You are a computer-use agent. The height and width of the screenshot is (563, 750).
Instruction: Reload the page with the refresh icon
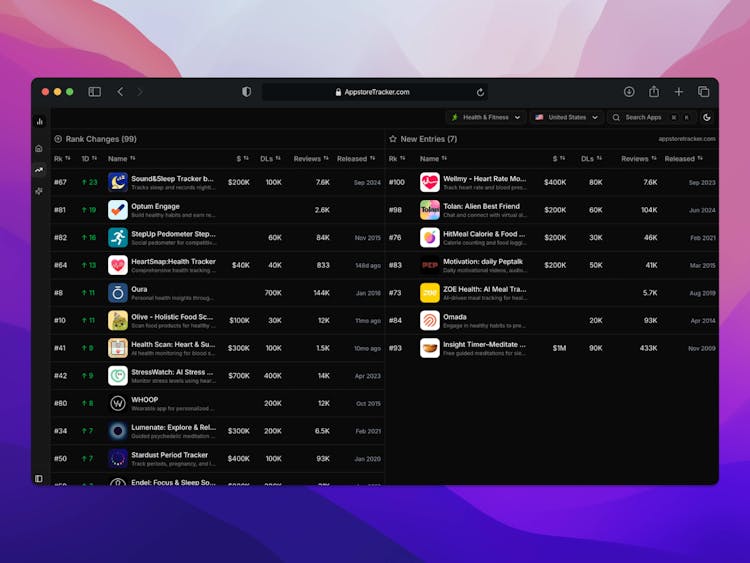480,92
